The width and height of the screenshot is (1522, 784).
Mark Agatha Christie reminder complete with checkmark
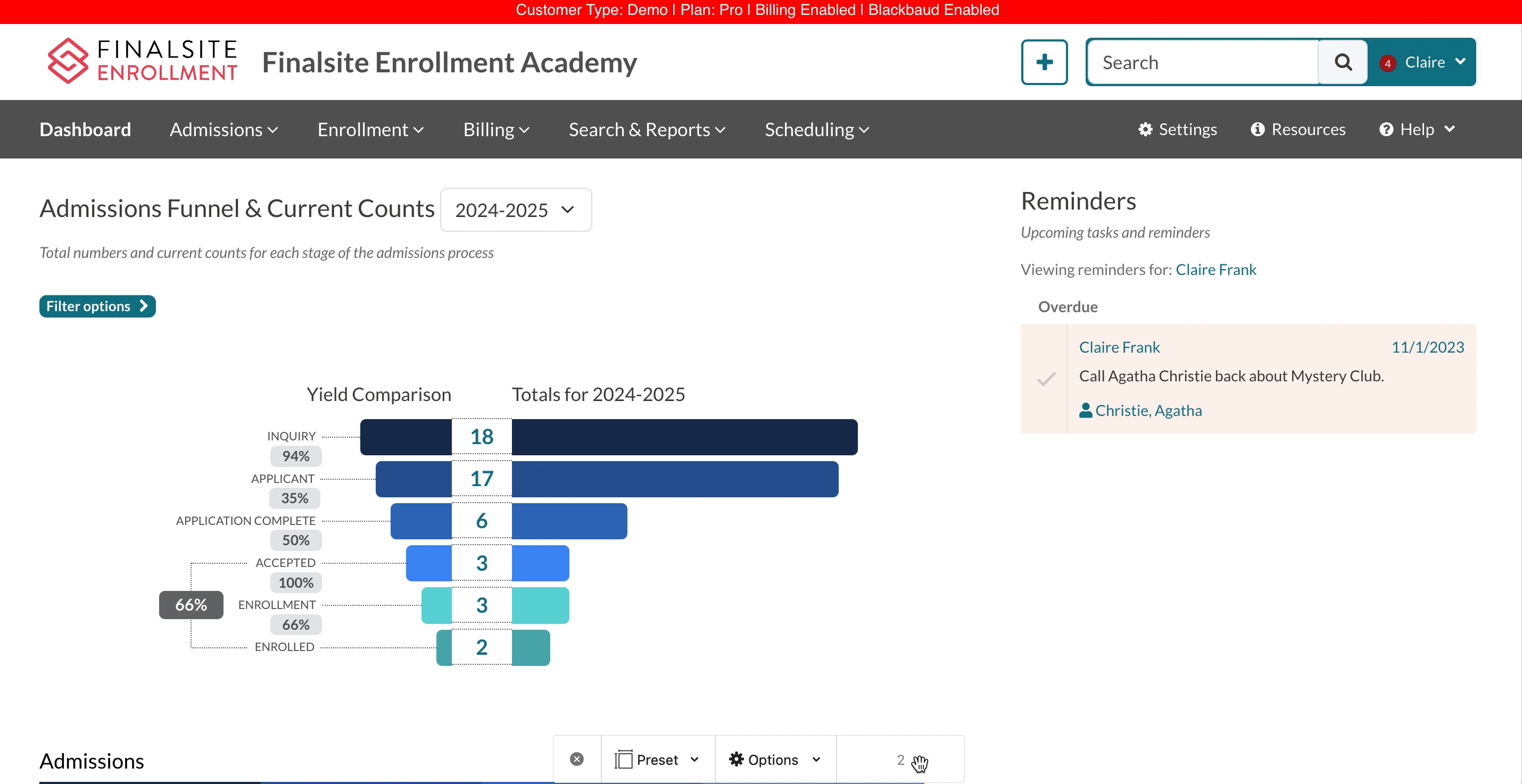(x=1046, y=379)
